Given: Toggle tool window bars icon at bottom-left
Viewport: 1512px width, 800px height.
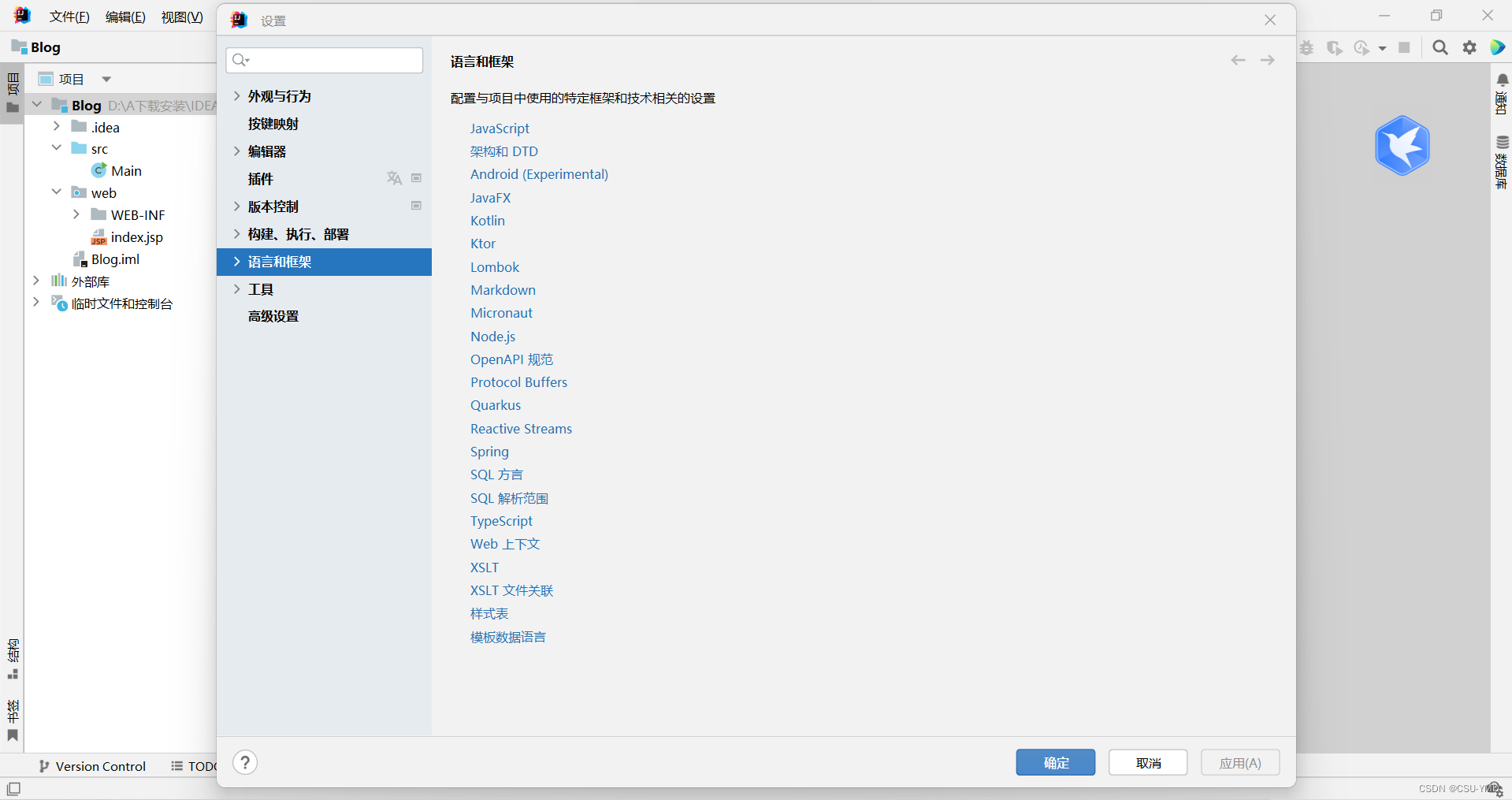Looking at the screenshot, I should pyautogui.click(x=13, y=788).
